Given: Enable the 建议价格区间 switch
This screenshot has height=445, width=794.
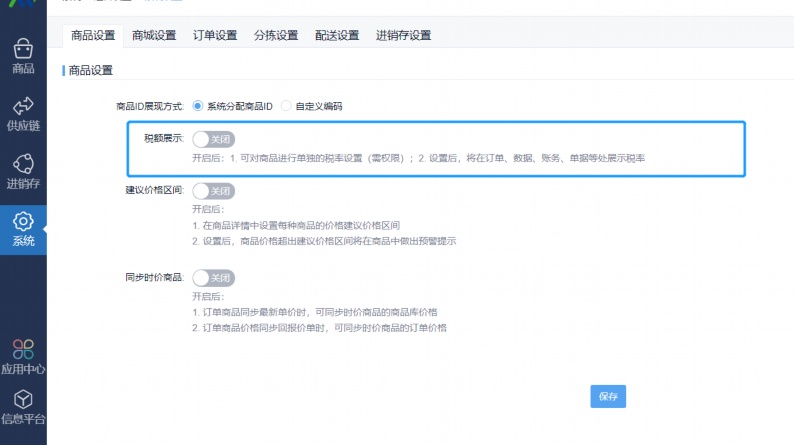Looking at the screenshot, I should [x=214, y=191].
